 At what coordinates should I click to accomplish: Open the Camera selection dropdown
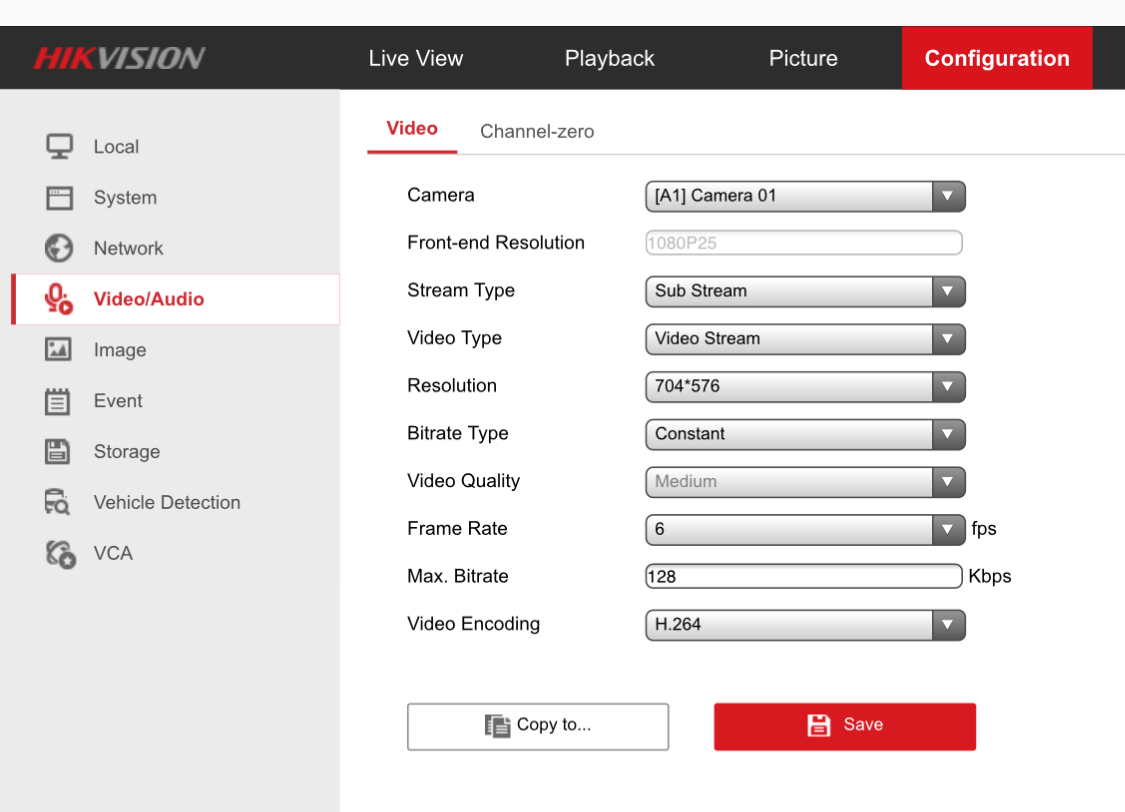point(805,196)
